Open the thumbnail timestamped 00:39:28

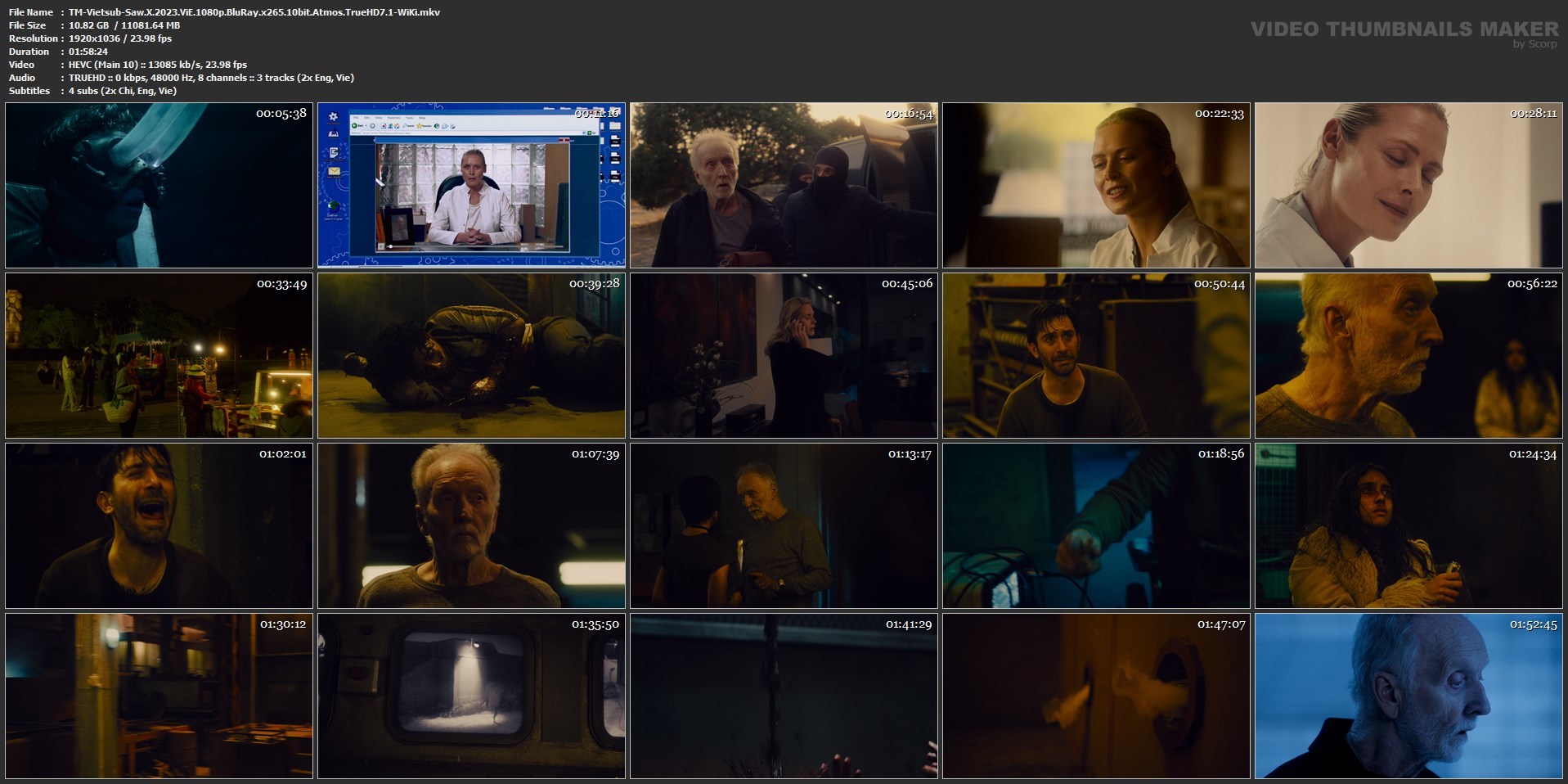click(471, 355)
